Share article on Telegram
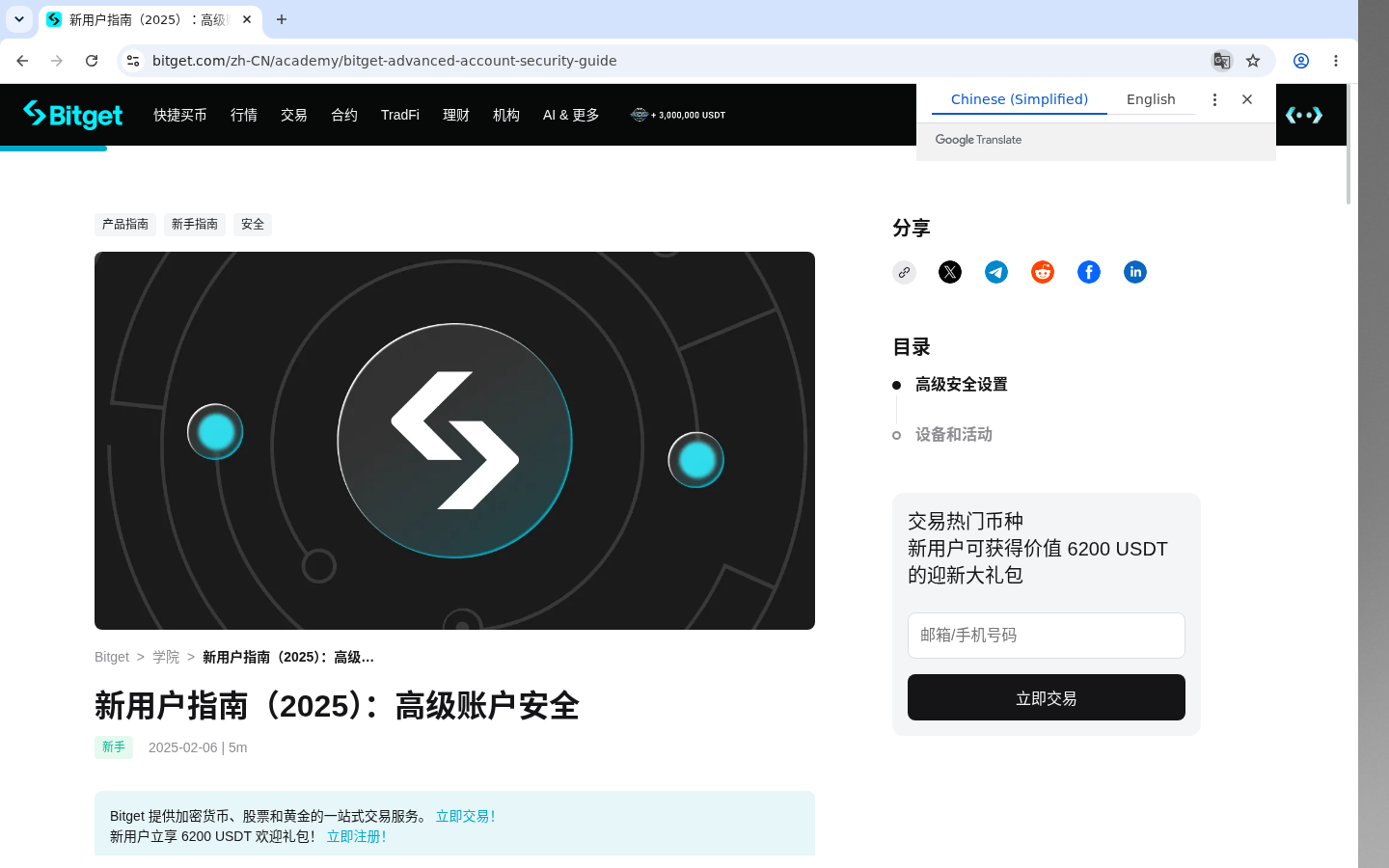Viewport: 1389px width, 868px height. click(996, 272)
